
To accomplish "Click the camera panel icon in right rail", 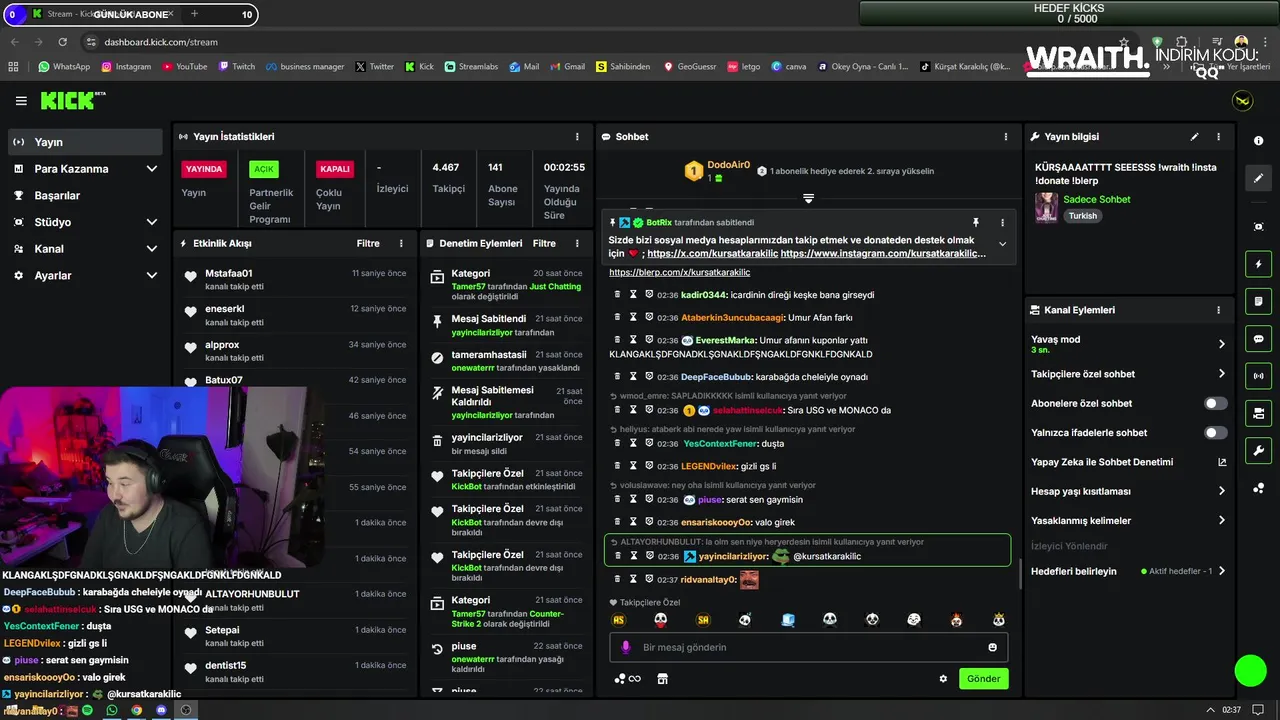I will tap(1258, 413).
